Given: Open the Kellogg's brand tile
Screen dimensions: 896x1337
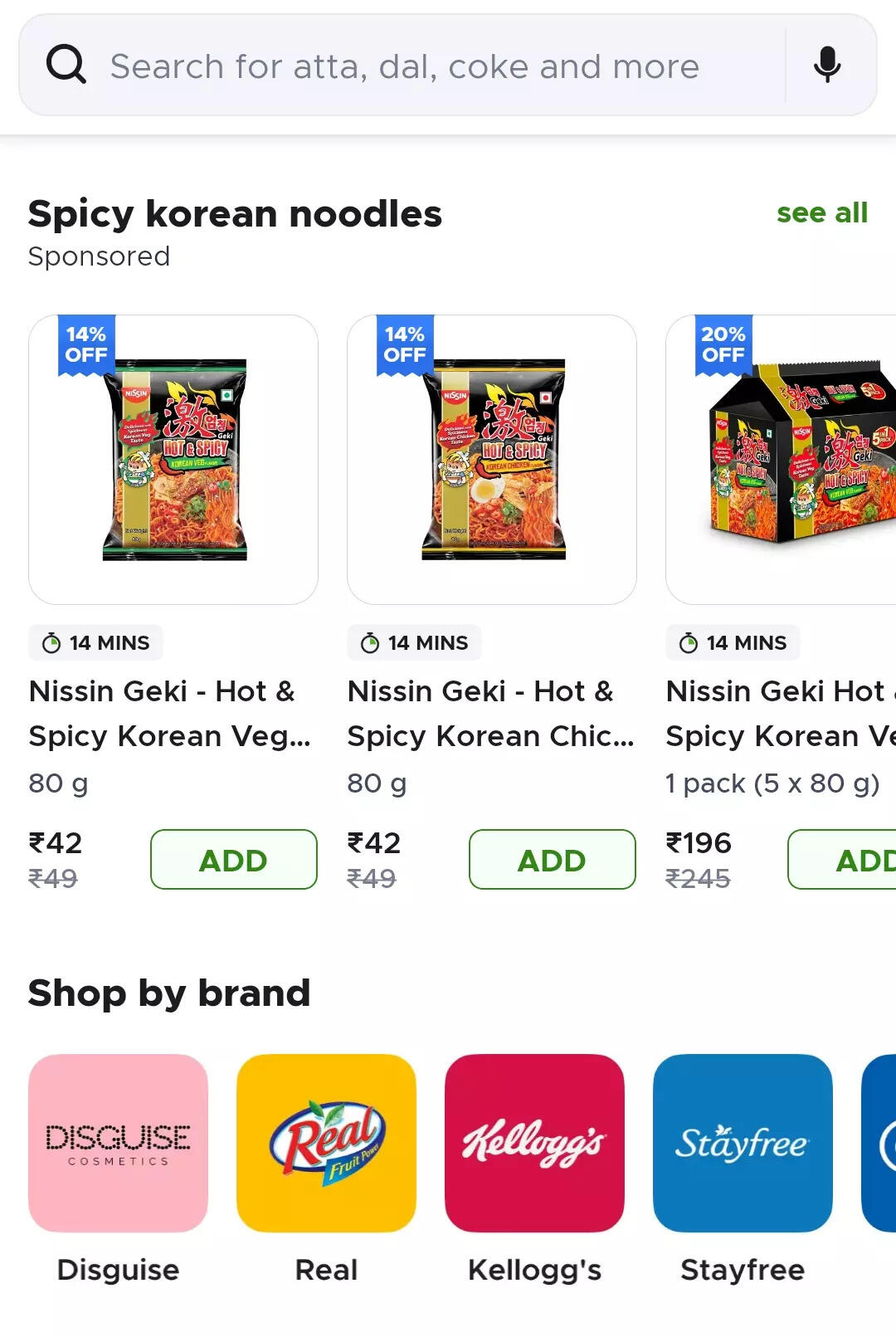Looking at the screenshot, I should [x=534, y=1143].
